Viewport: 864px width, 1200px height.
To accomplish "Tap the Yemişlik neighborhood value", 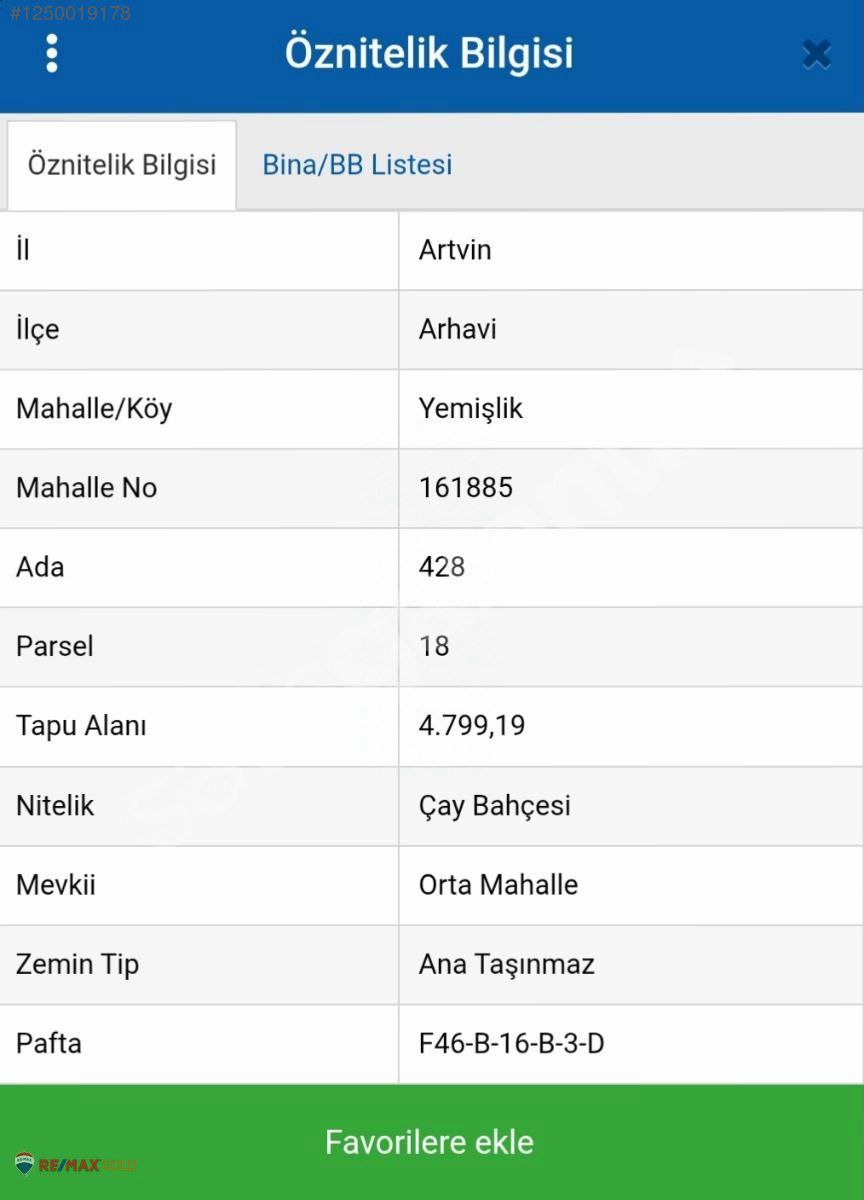I will (471, 408).
